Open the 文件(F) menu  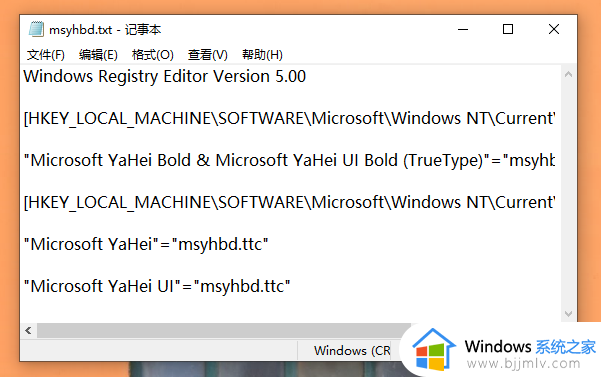[46, 55]
